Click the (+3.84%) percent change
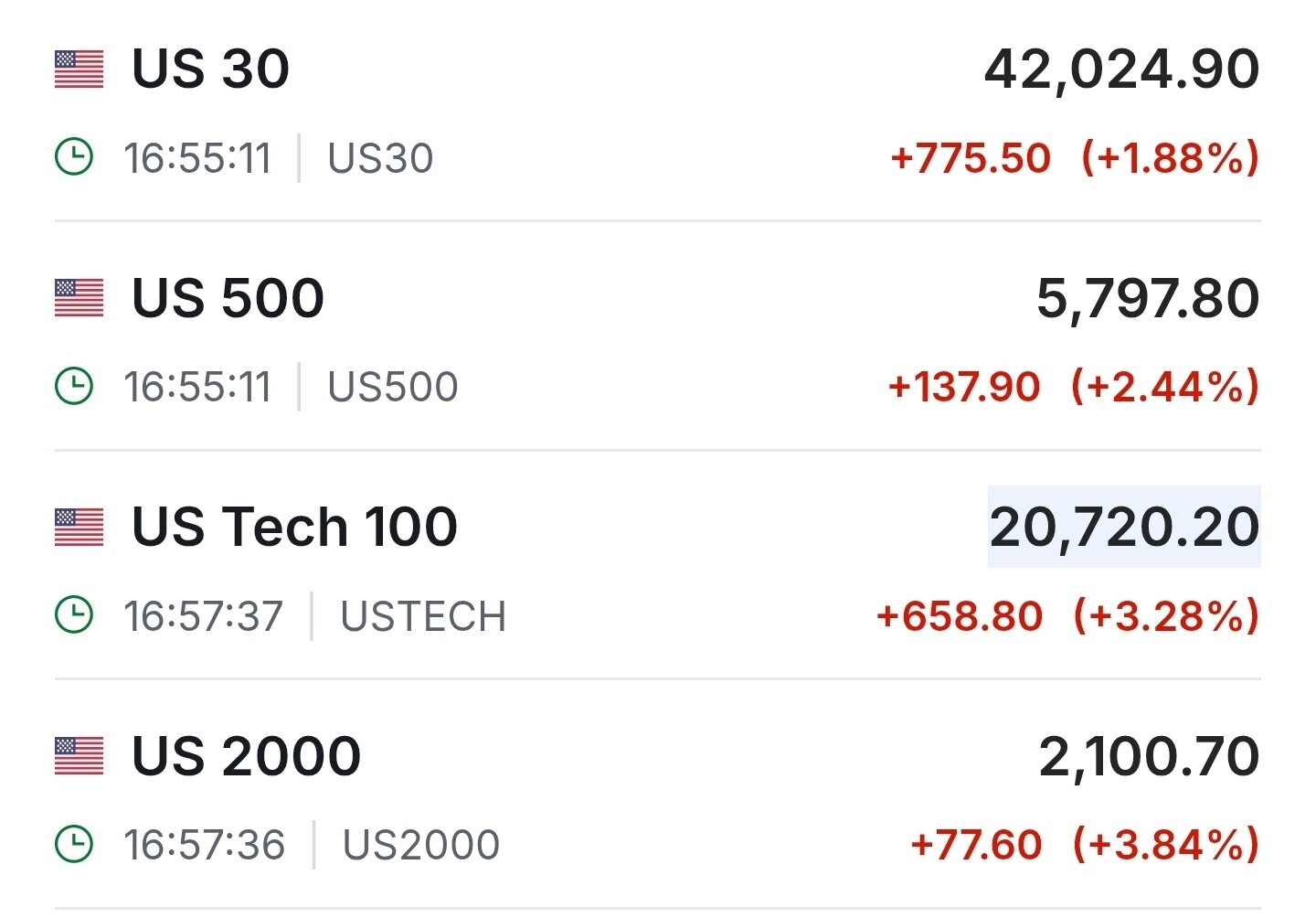This screenshot has height=918, width=1316. [x=1166, y=845]
